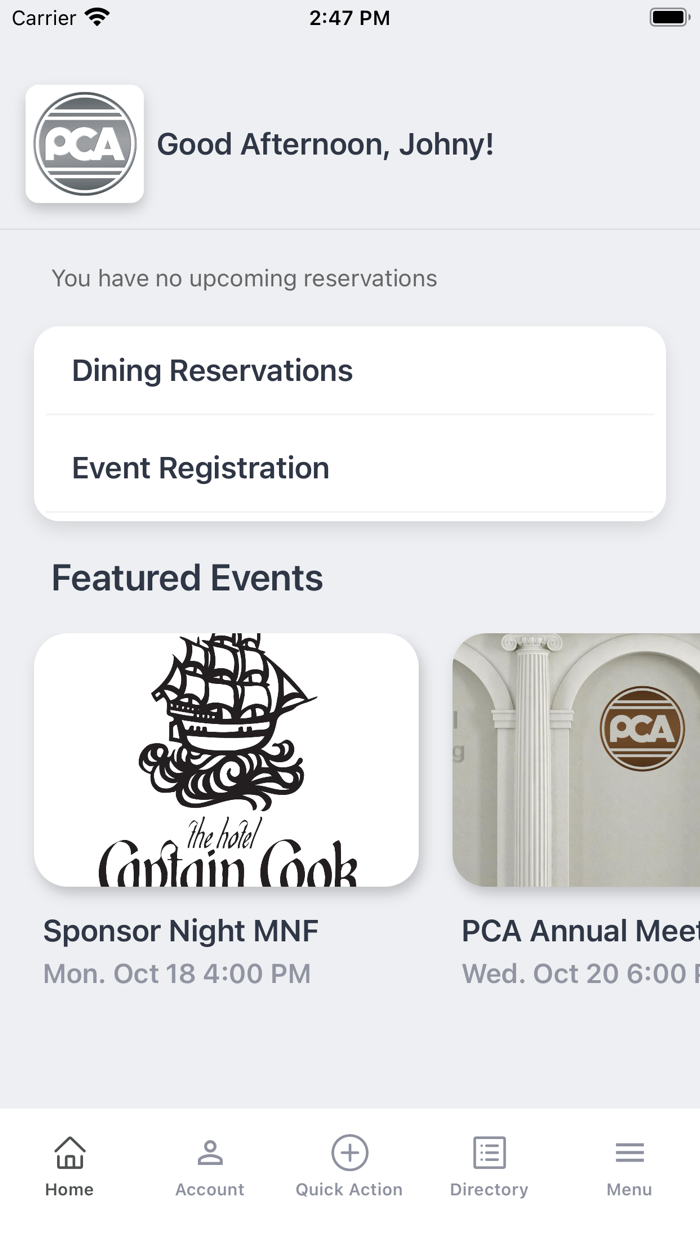The height and width of the screenshot is (1244, 700).
Task: Tap the Featured Events heading
Action: click(187, 578)
